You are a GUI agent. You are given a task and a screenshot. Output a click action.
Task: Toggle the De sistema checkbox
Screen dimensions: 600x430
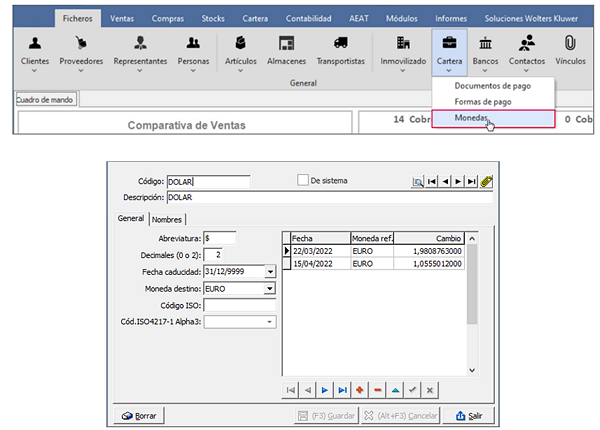coord(303,180)
